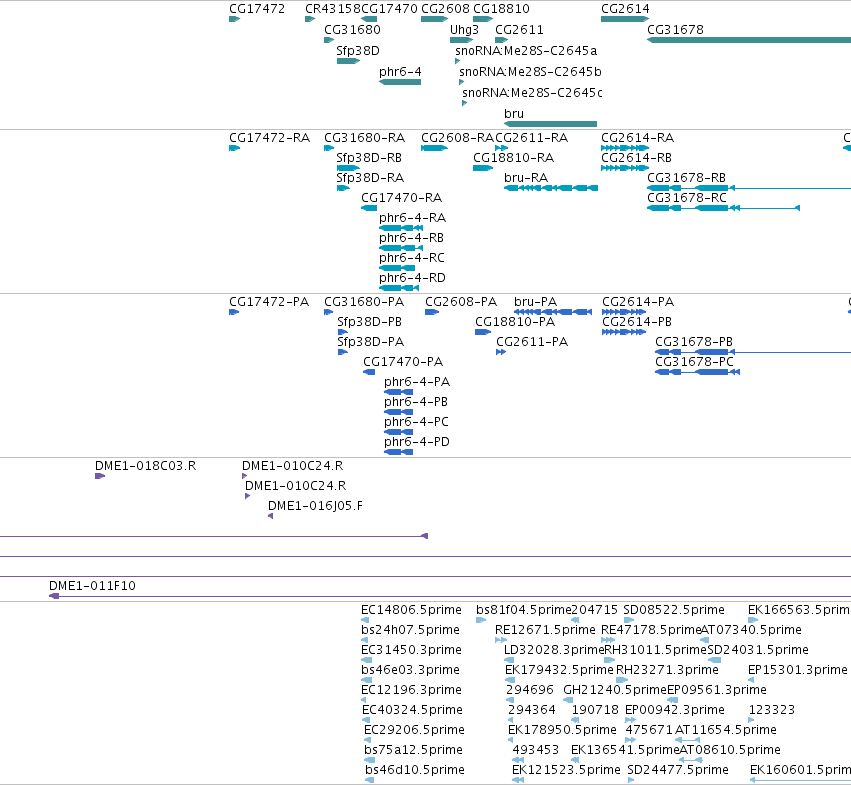The image size is (851, 785).
Task: Click the phr6-4-PA protein label
Action: (x=417, y=382)
